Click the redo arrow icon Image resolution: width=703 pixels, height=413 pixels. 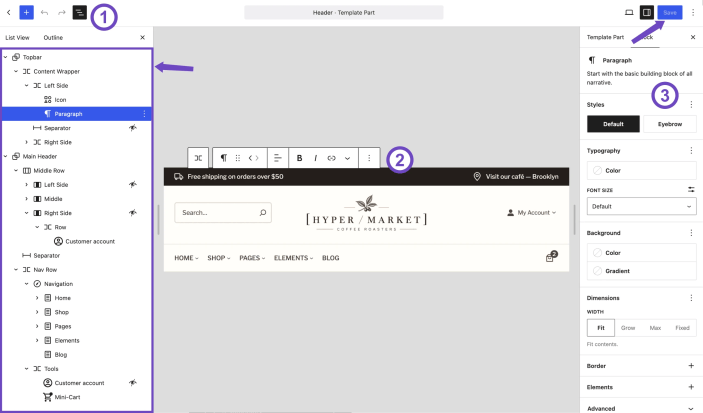(62, 13)
